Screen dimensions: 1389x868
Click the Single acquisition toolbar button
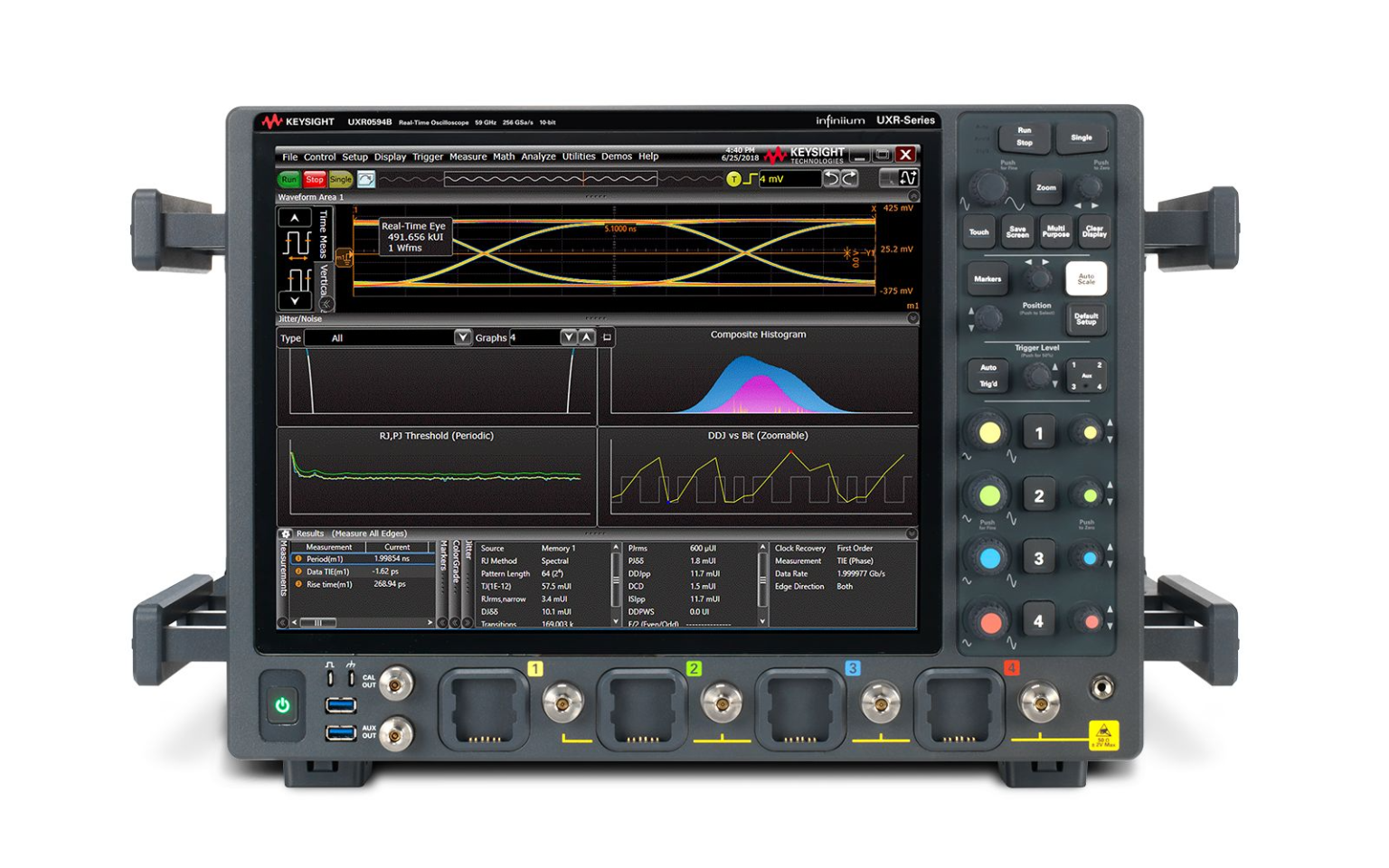341,180
